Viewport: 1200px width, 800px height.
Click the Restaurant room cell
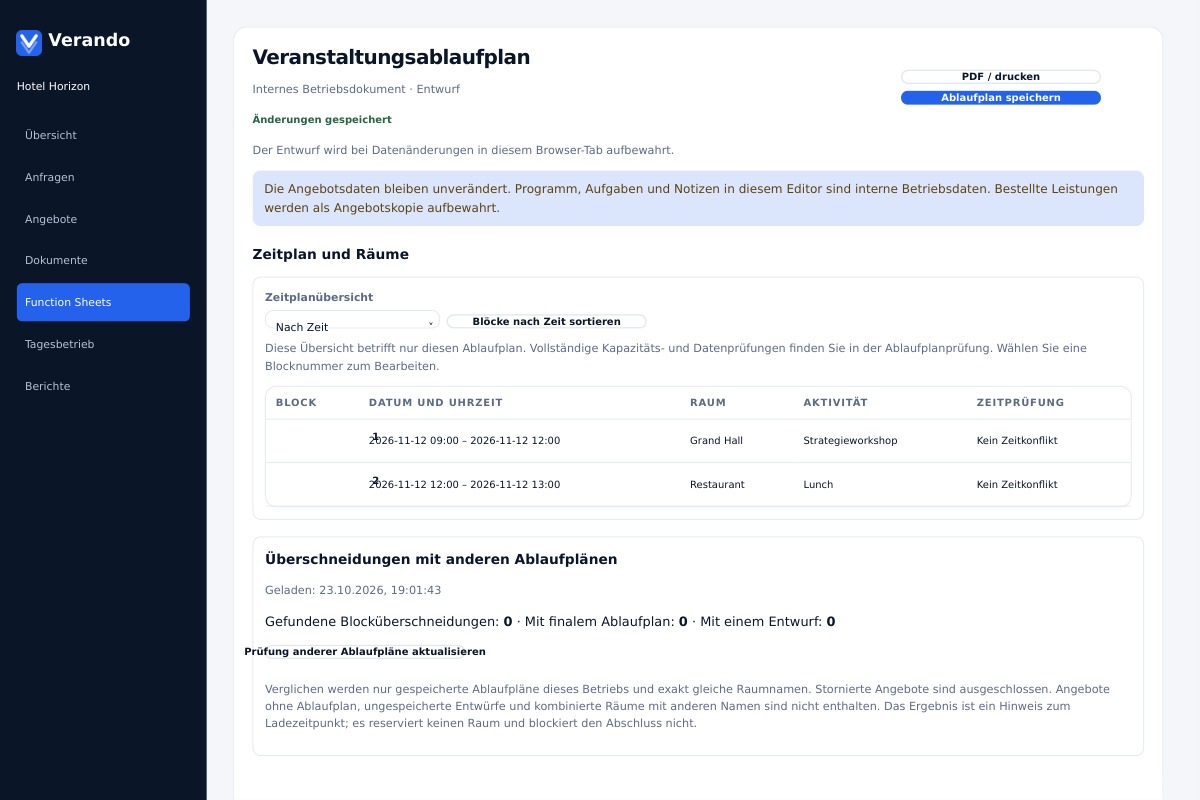click(717, 485)
